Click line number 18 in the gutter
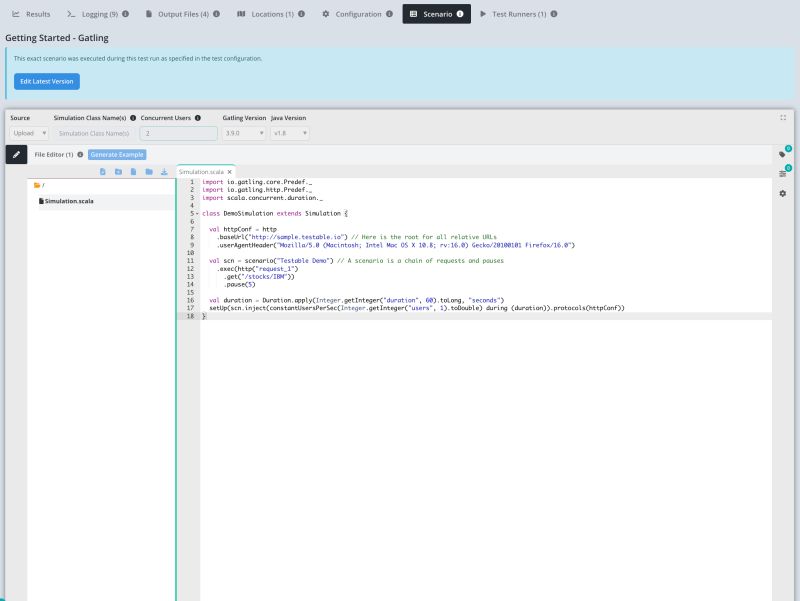The image size is (800, 601). pos(190,316)
